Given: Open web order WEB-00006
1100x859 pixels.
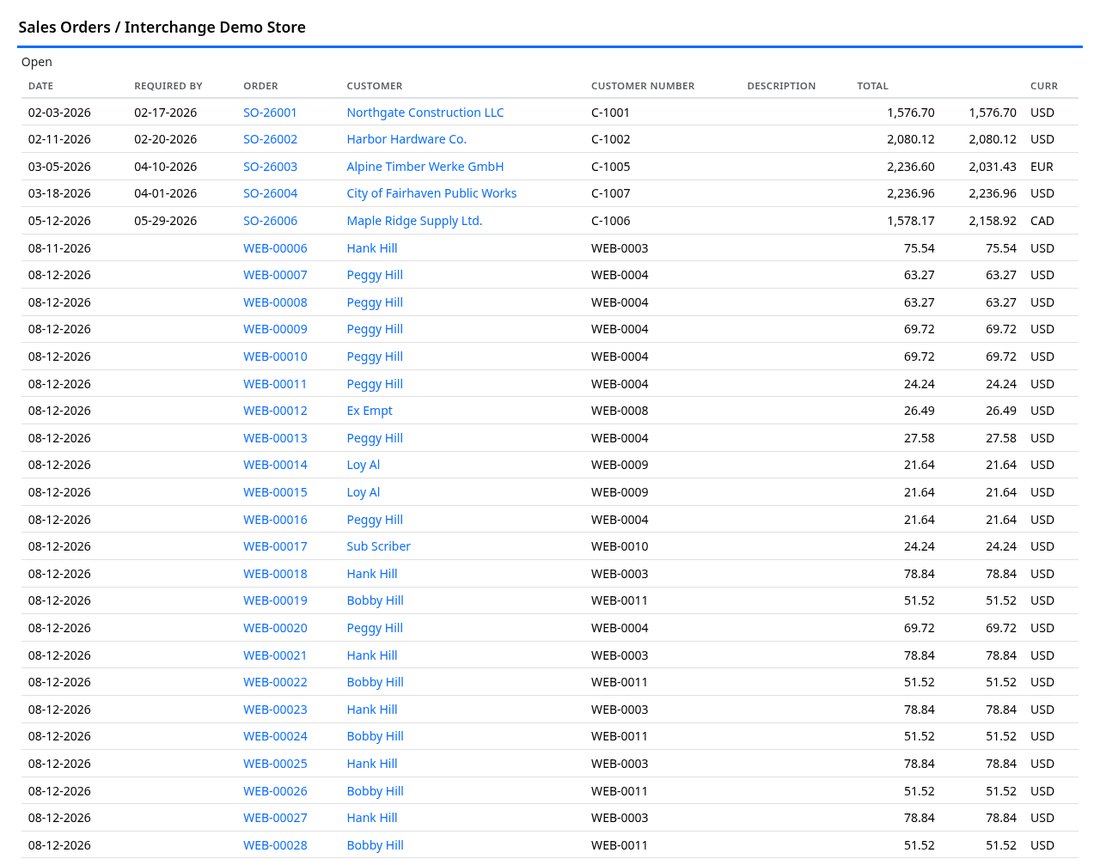Looking at the screenshot, I should (275, 248).
